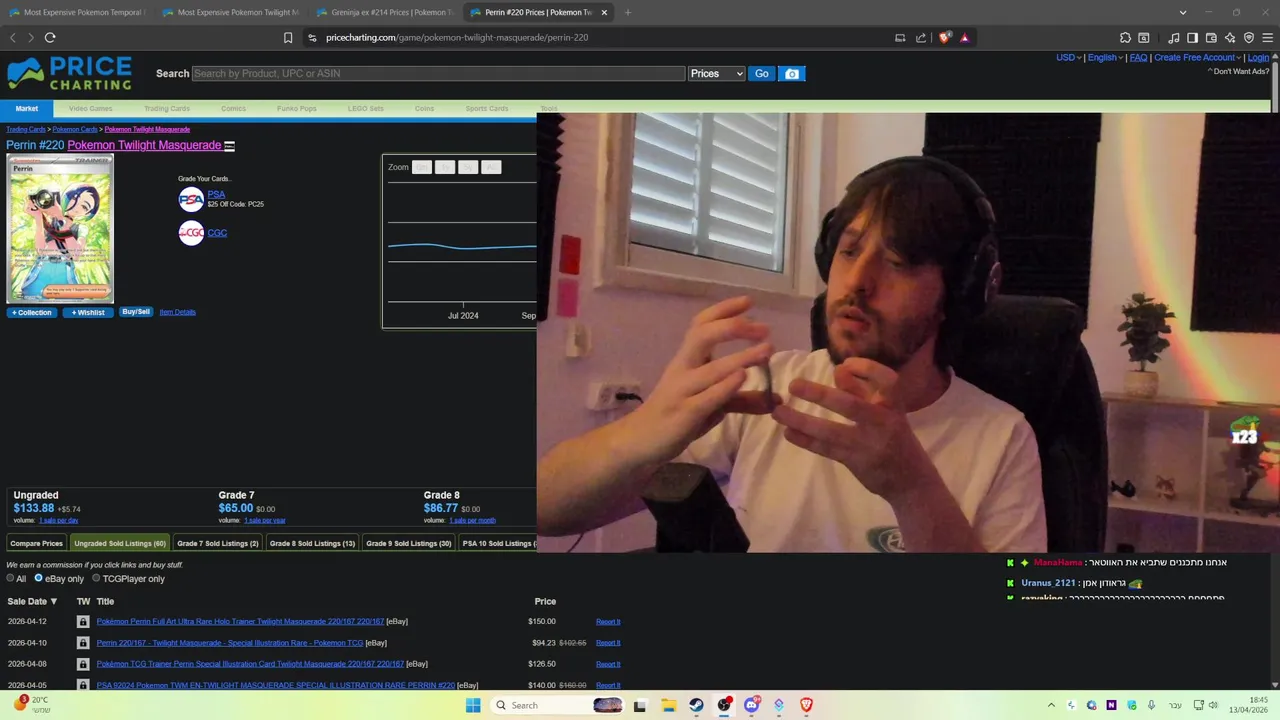Sort by Sale Date column arrow
1280x720 pixels.
click(54, 602)
